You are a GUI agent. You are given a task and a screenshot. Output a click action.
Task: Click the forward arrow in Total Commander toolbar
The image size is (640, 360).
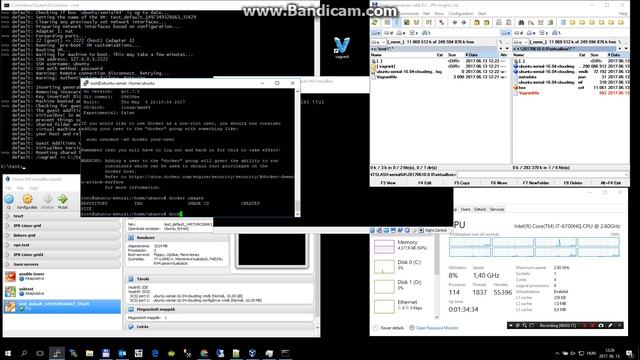click(464, 22)
